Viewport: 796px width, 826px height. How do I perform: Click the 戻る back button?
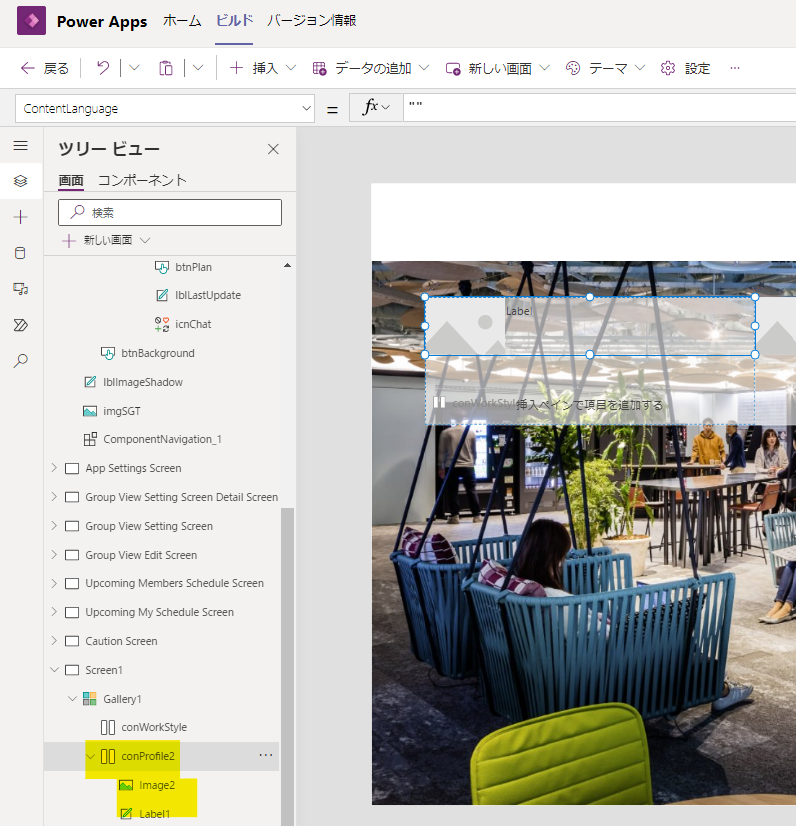pyautogui.click(x=45, y=68)
